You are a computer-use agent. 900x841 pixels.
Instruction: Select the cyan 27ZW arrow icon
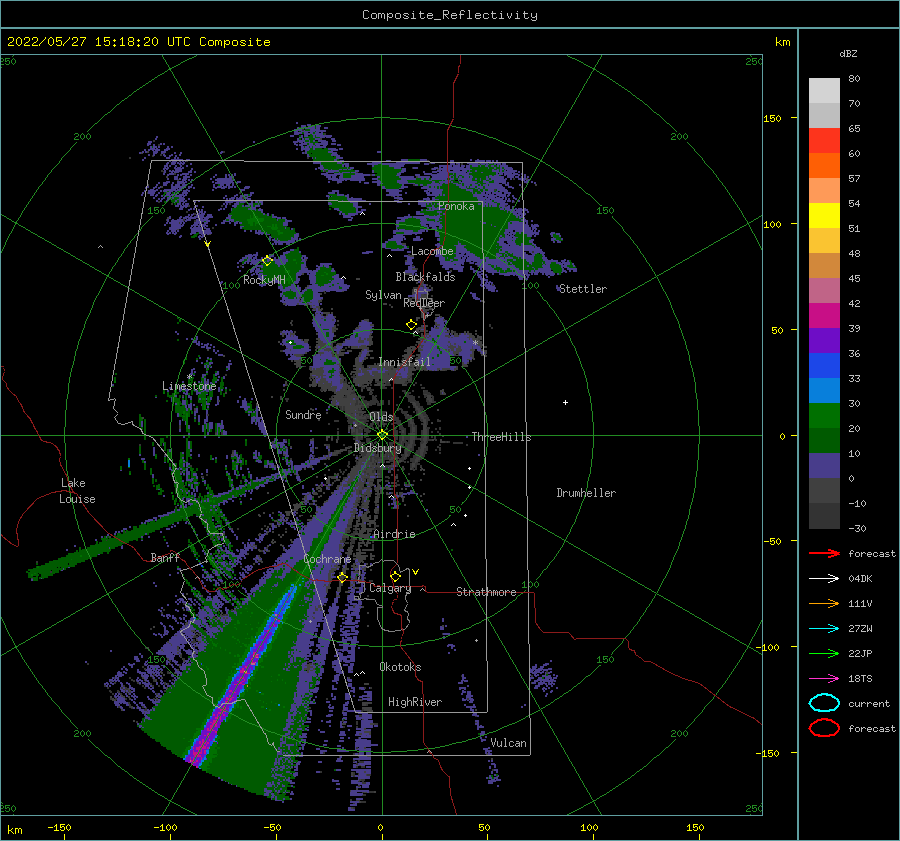click(824, 629)
